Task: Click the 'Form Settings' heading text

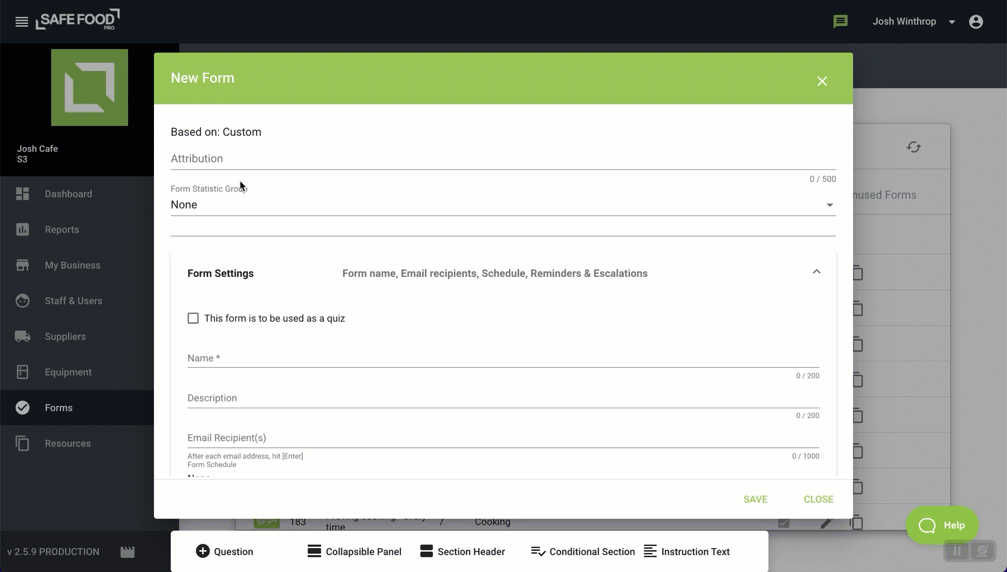Action: coord(220,273)
